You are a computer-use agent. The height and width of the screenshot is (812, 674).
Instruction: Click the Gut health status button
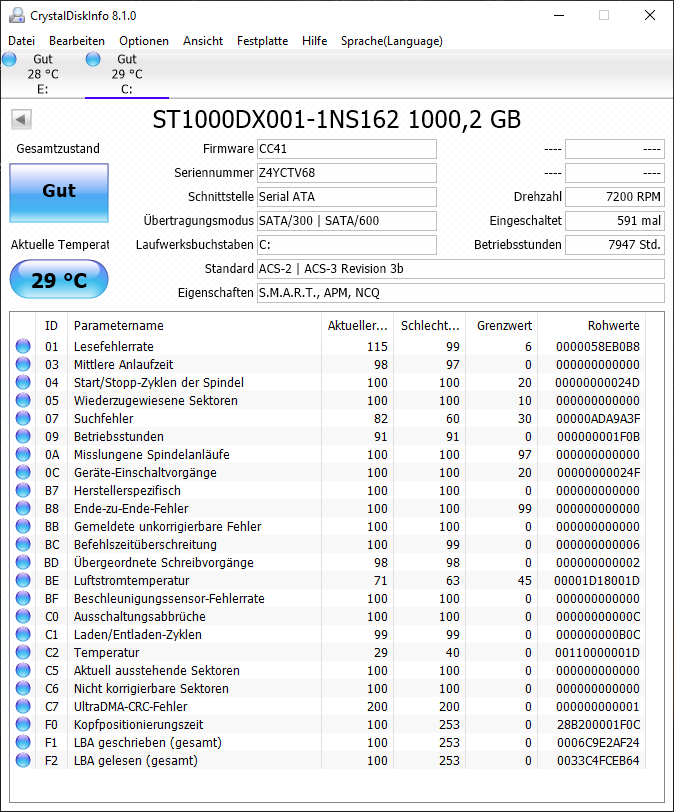coord(59,193)
